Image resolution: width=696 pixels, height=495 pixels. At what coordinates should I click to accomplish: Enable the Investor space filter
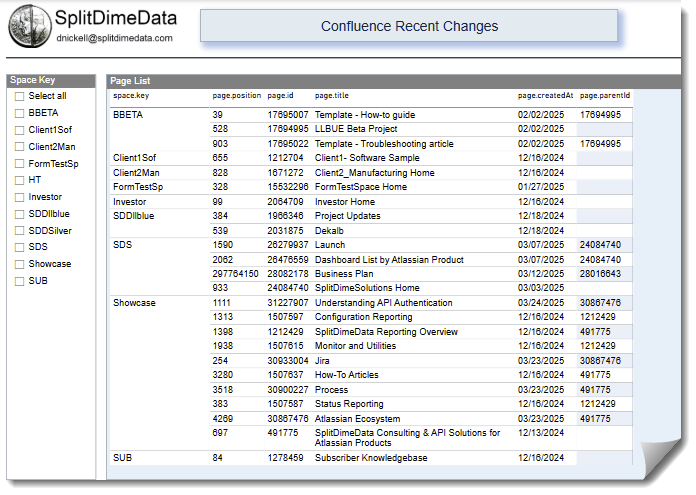click(x=19, y=197)
